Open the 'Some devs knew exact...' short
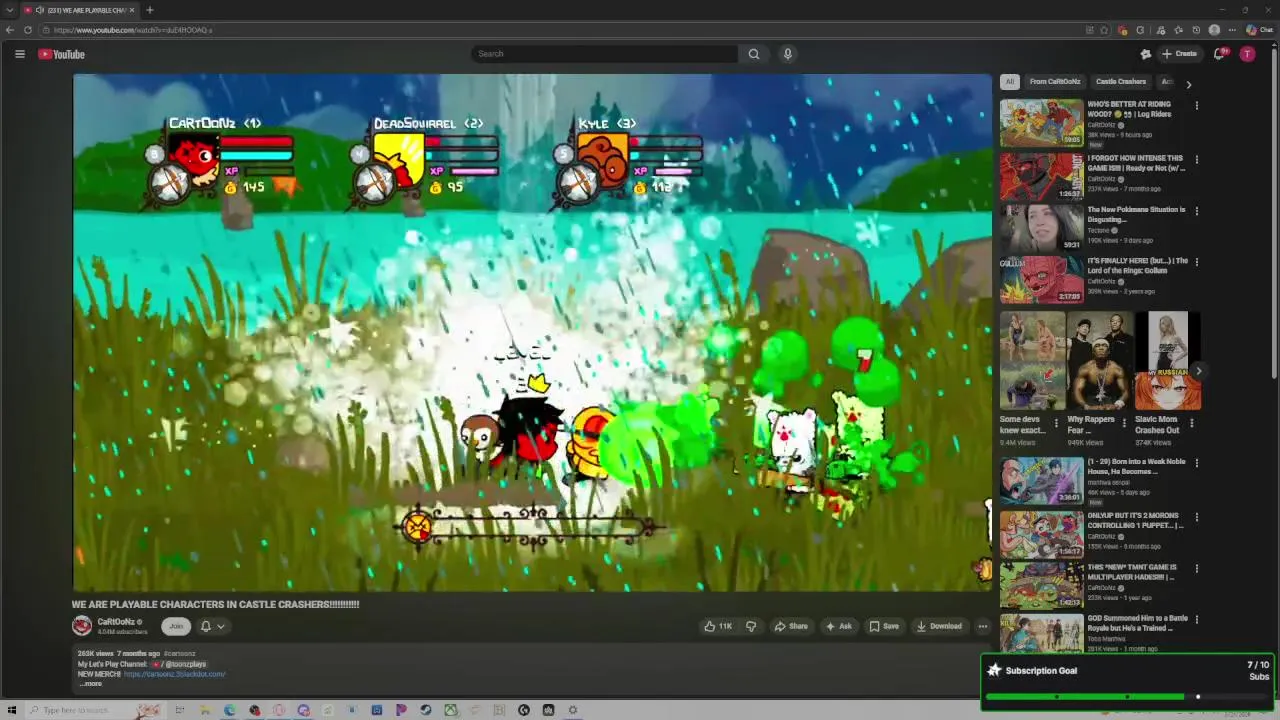 [1032, 361]
